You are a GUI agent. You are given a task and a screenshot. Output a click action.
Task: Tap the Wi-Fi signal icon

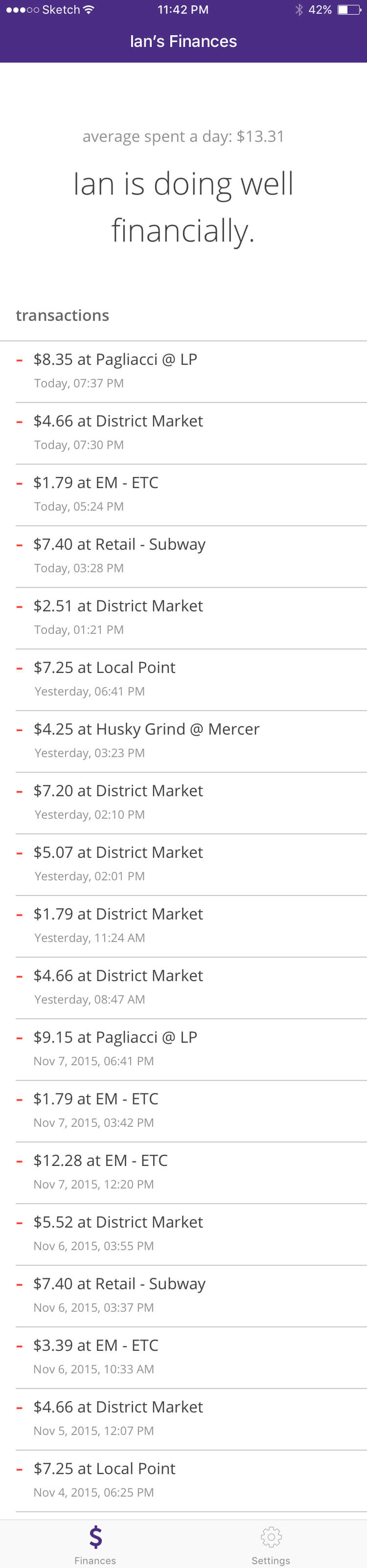click(89, 10)
